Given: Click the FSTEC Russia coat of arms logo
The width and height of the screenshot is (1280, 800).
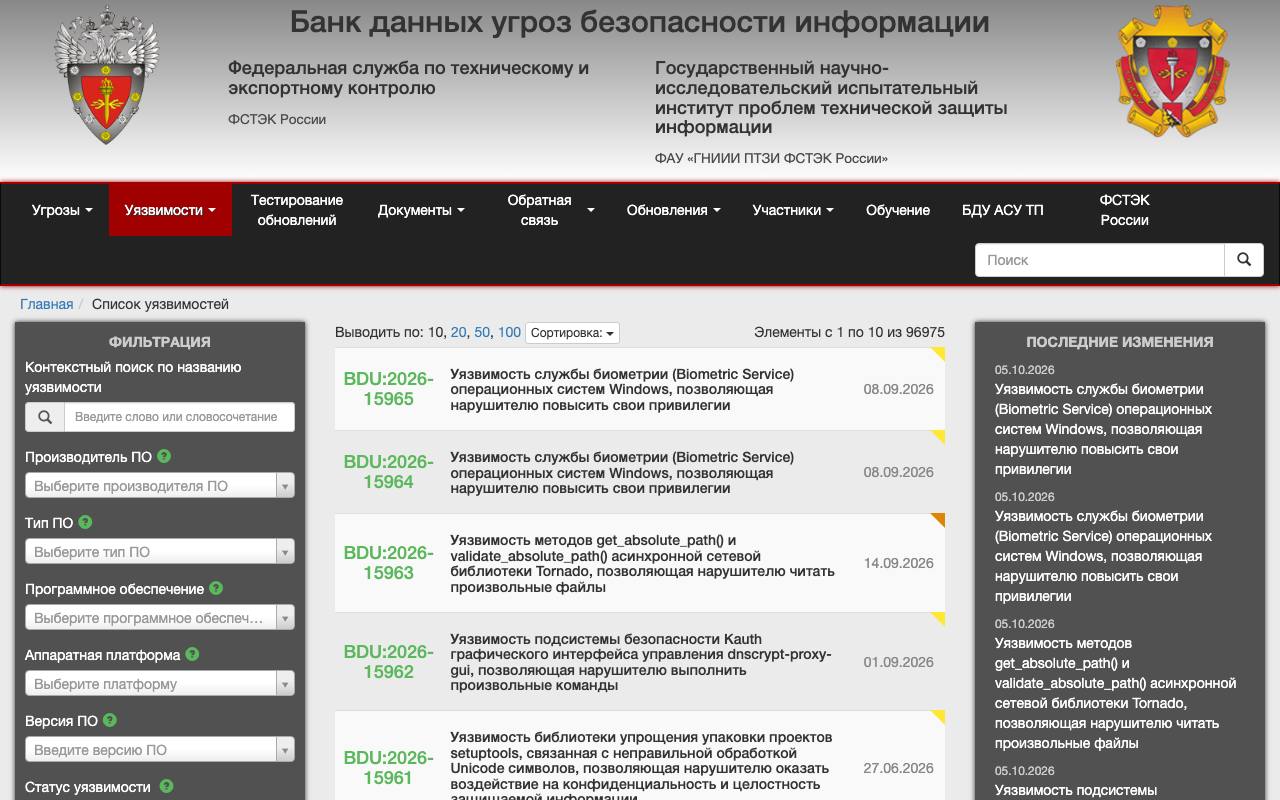Looking at the screenshot, I should (x=106, y=75).
